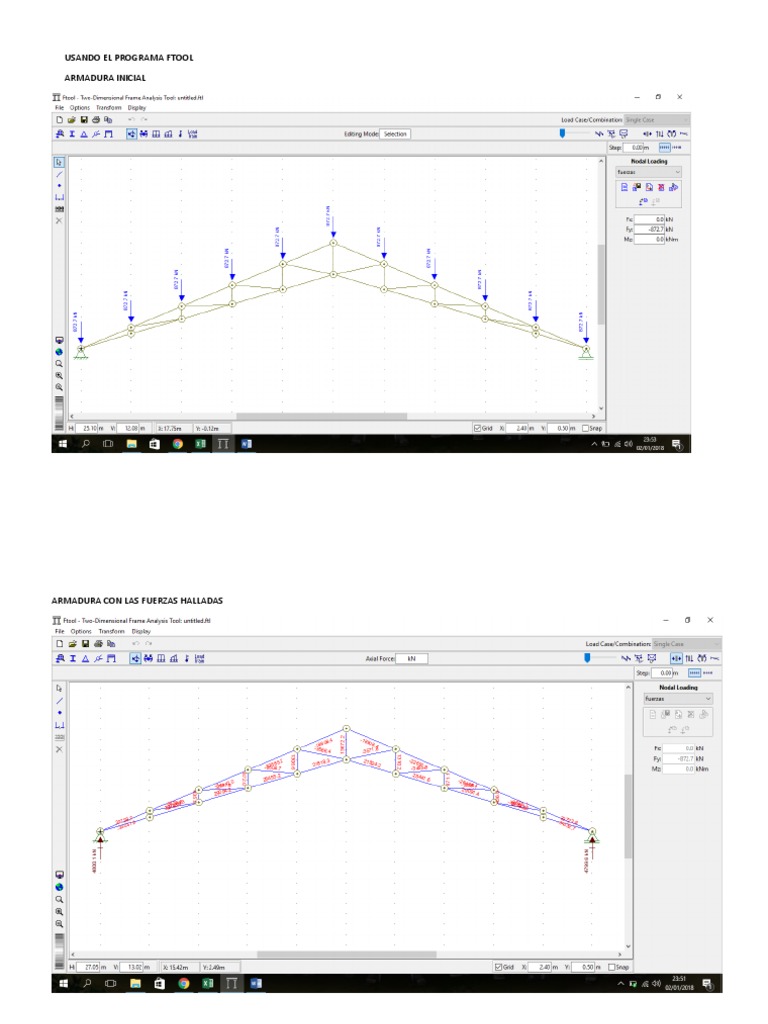The width and height of the screenshot is (768, 1024).
Task: Open material parameters tool in Armadura Inicial window
Action: pos(59,134)
